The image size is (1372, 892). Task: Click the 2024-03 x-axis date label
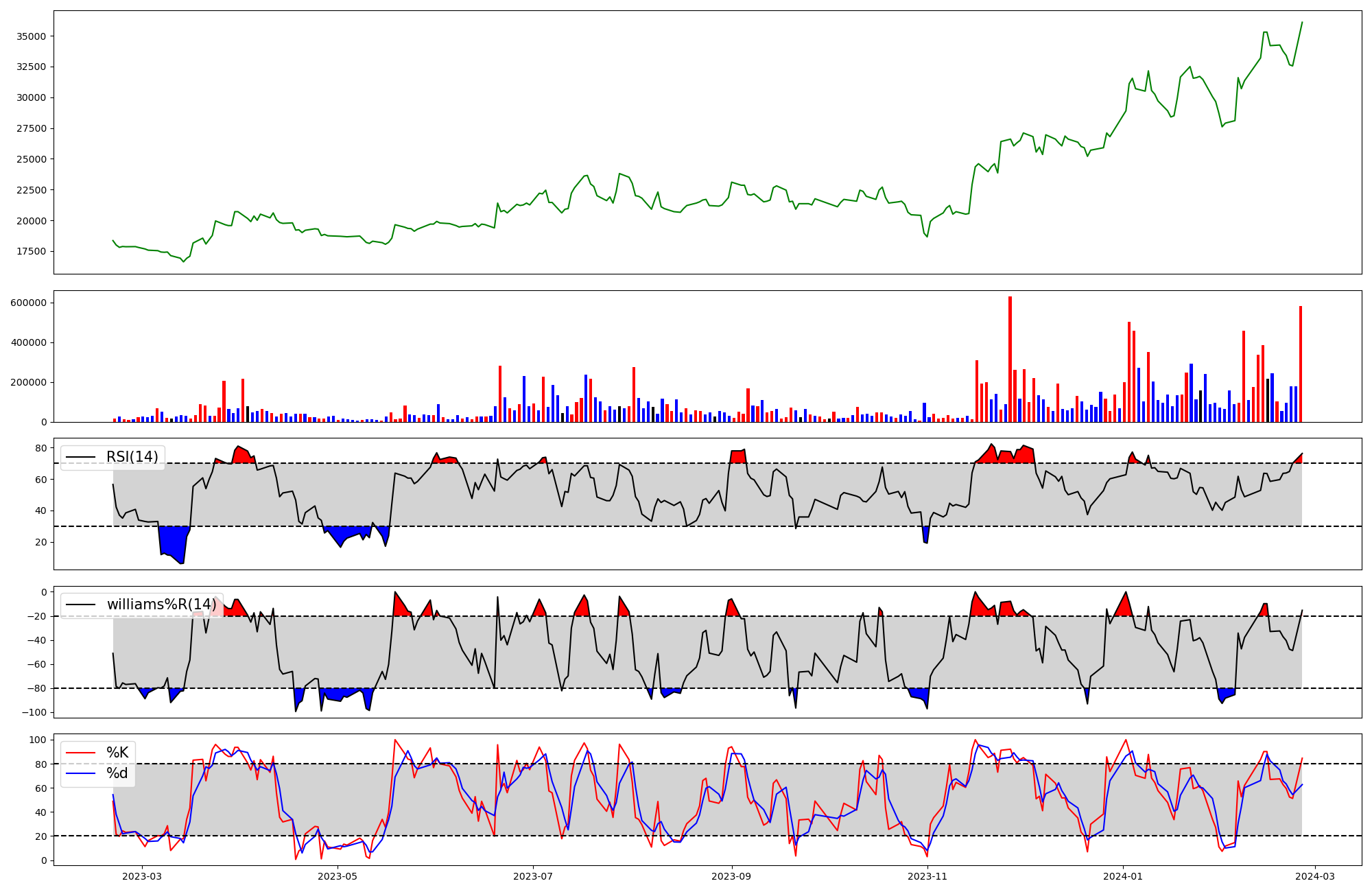pyautogui.click(x=1314, y=876)
